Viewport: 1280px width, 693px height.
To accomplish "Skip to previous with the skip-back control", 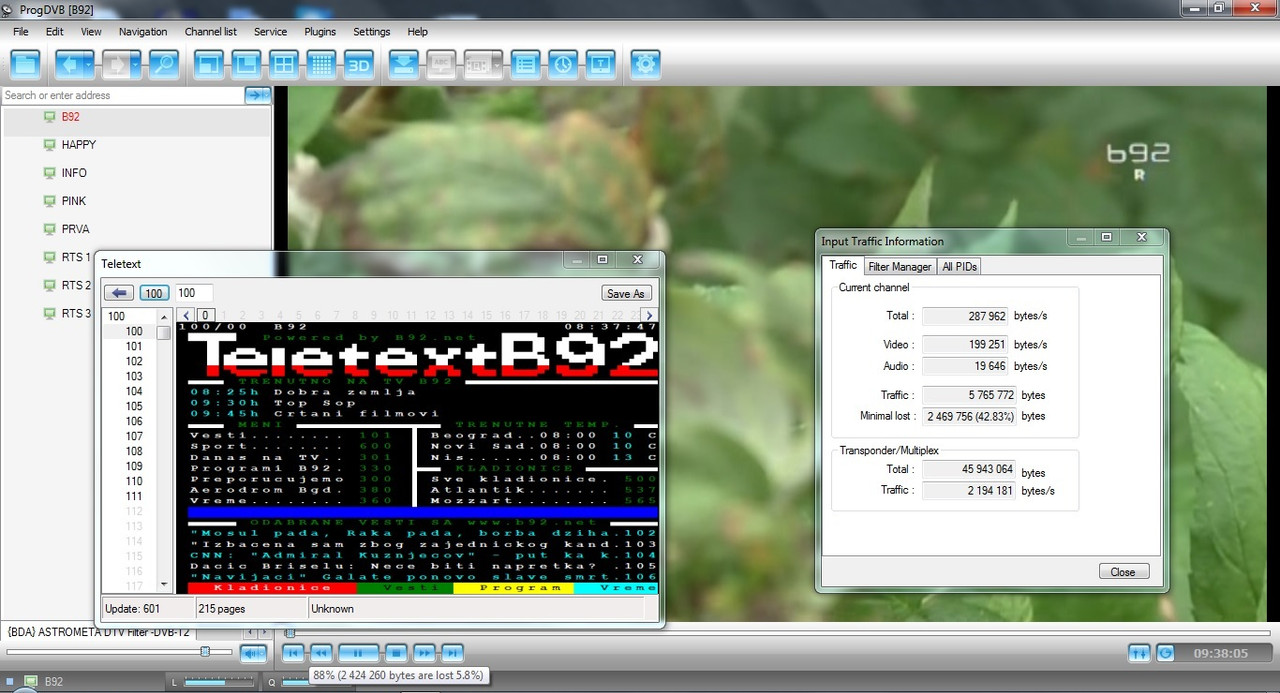I will (293, 653).
